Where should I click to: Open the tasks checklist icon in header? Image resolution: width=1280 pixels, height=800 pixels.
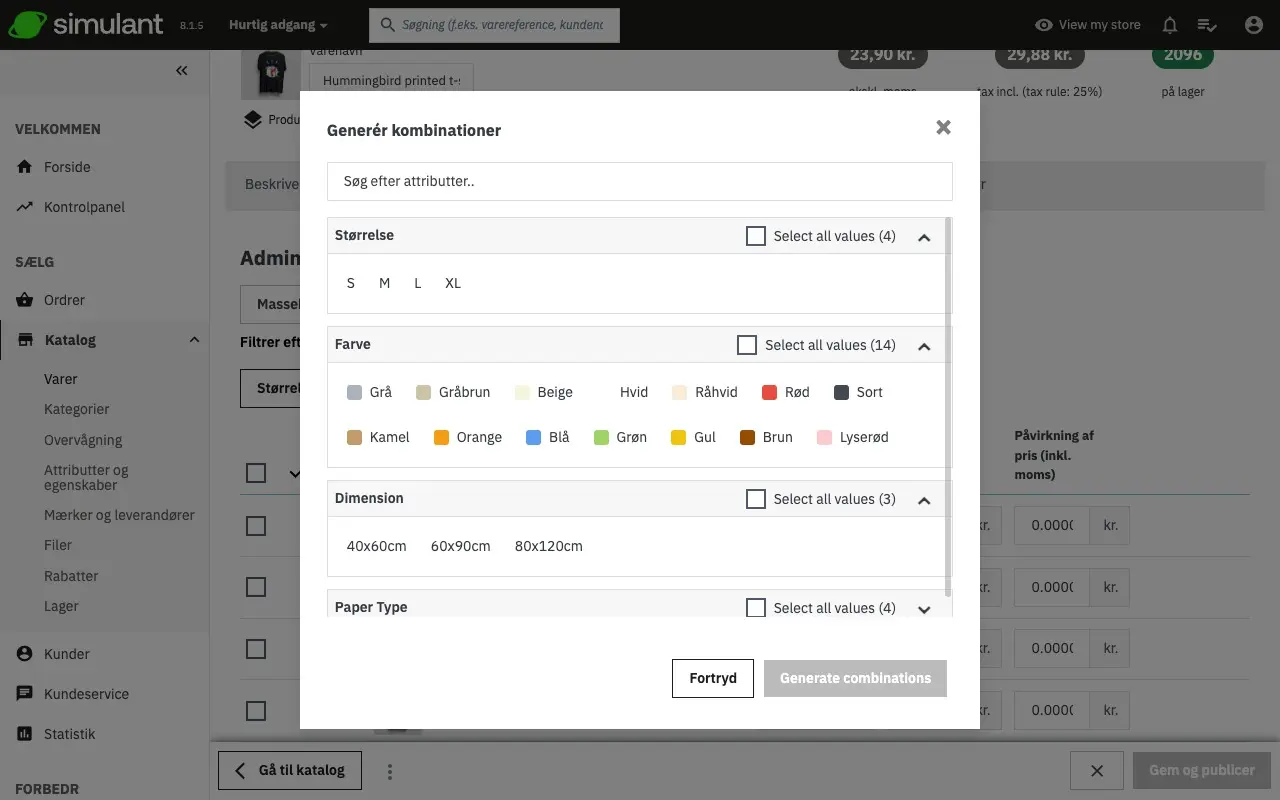1207,25
